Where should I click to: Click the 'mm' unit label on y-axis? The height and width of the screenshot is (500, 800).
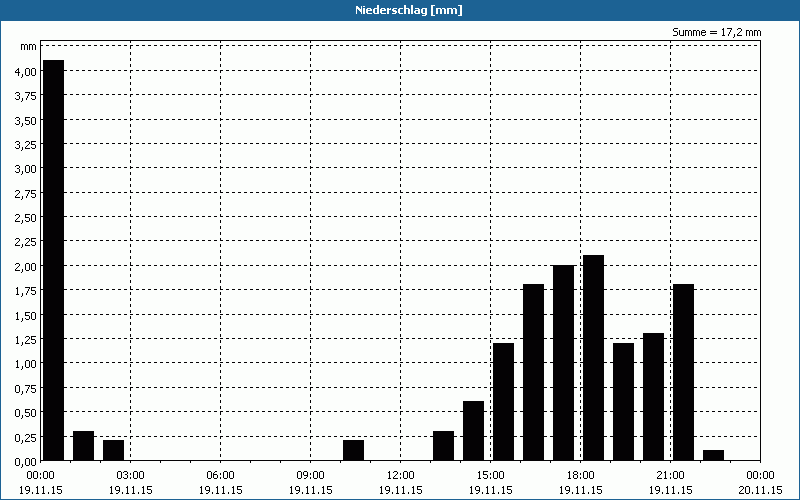29,47
